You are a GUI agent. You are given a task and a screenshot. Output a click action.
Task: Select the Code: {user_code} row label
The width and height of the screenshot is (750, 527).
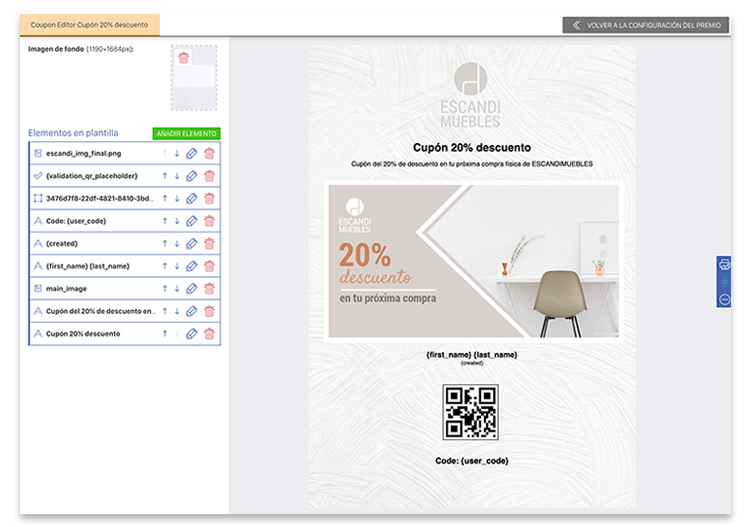(76, 221)
